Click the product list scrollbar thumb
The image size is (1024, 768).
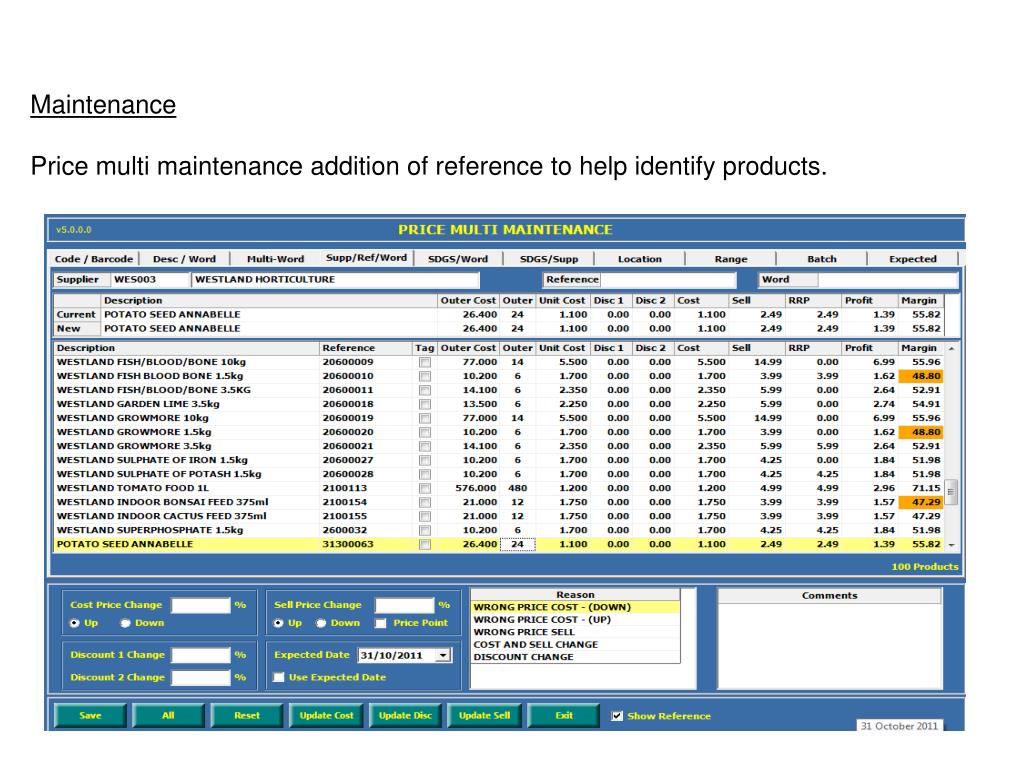pyautogui.click(x=952, y=492)
